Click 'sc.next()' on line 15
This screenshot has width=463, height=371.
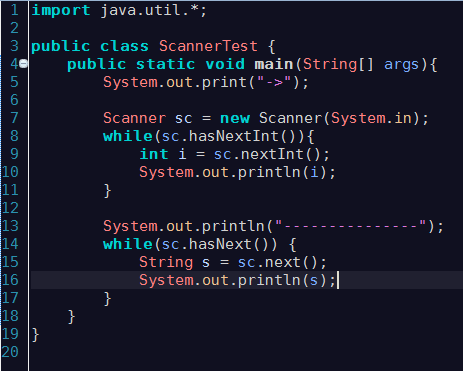tap(279, 263)
